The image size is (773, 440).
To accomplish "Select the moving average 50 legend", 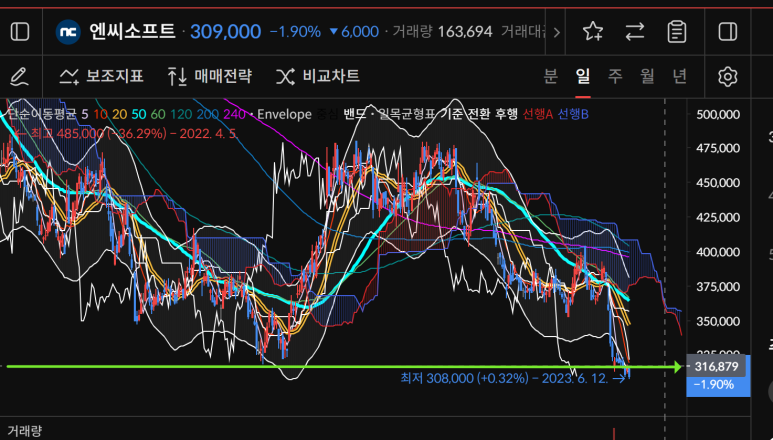I will click(x=139, y=114).
